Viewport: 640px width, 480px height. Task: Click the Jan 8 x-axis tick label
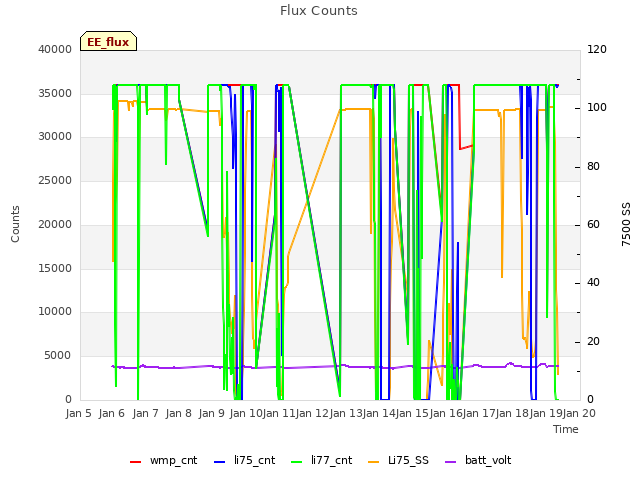click(179, 413)
